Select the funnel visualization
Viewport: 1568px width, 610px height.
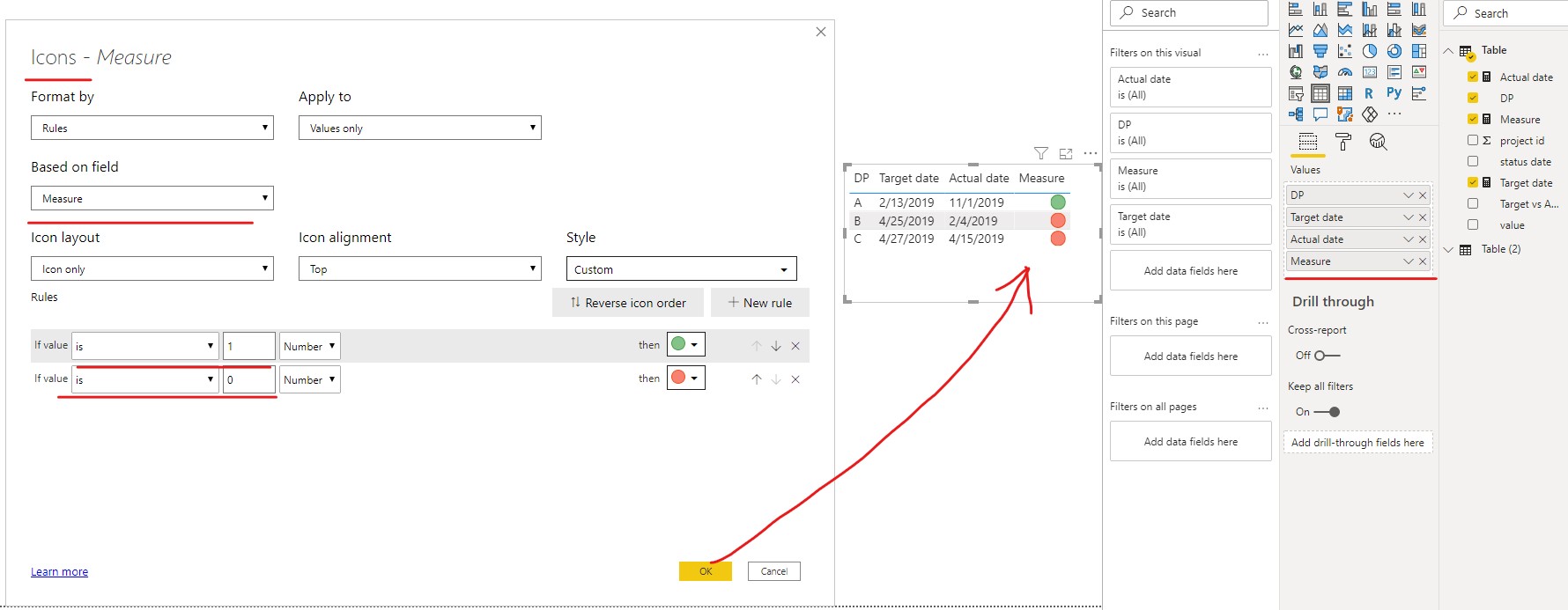coord(1320,51)
